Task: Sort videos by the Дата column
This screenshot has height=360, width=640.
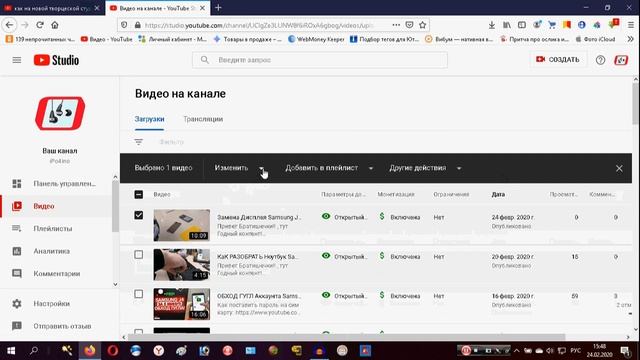Action: (498, 194)
